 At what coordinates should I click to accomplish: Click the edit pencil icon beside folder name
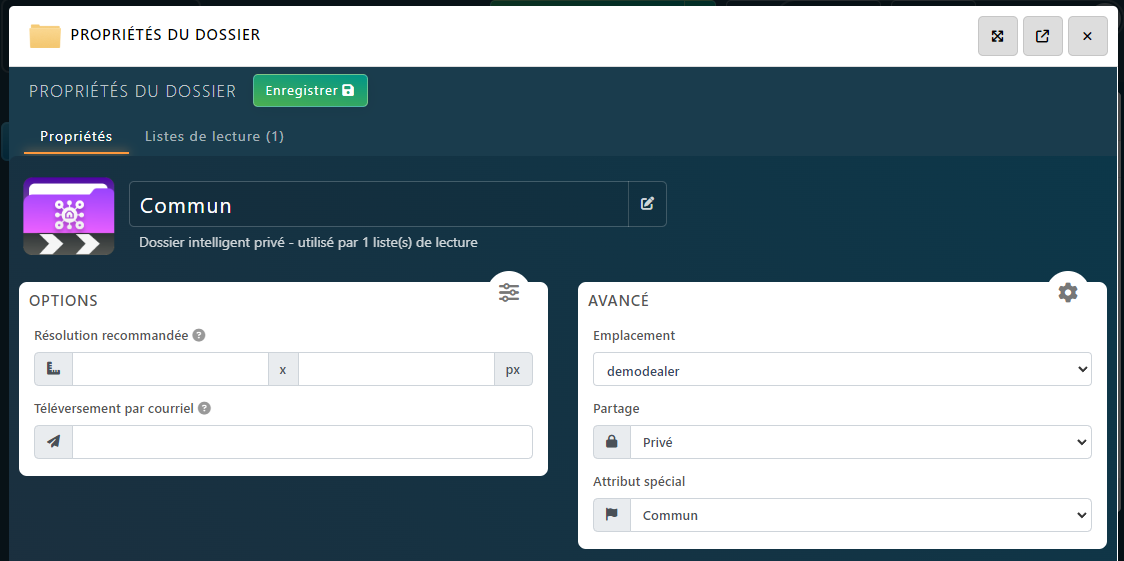pos(647,204)
